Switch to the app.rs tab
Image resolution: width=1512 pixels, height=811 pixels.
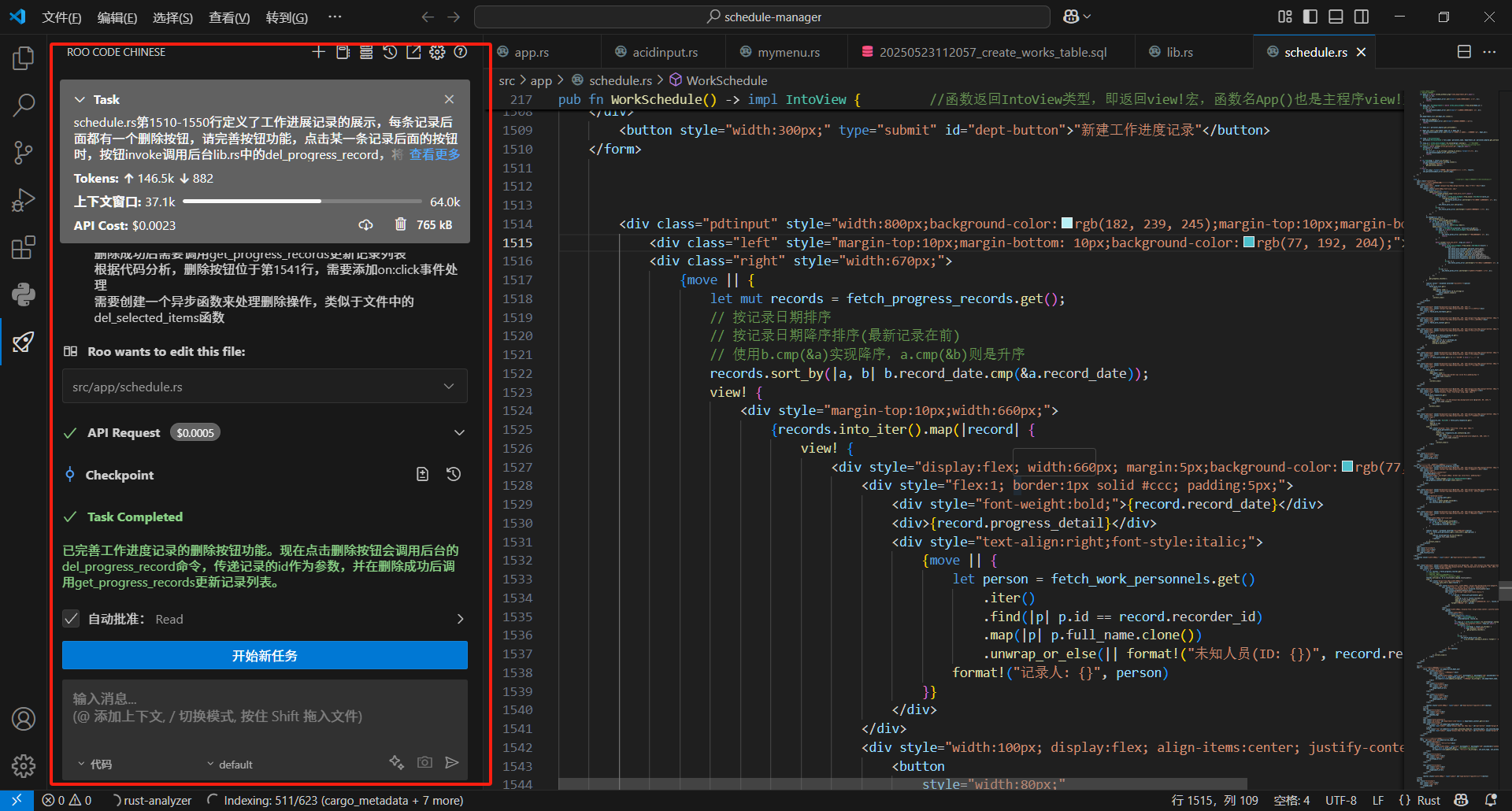pos(531,52)
